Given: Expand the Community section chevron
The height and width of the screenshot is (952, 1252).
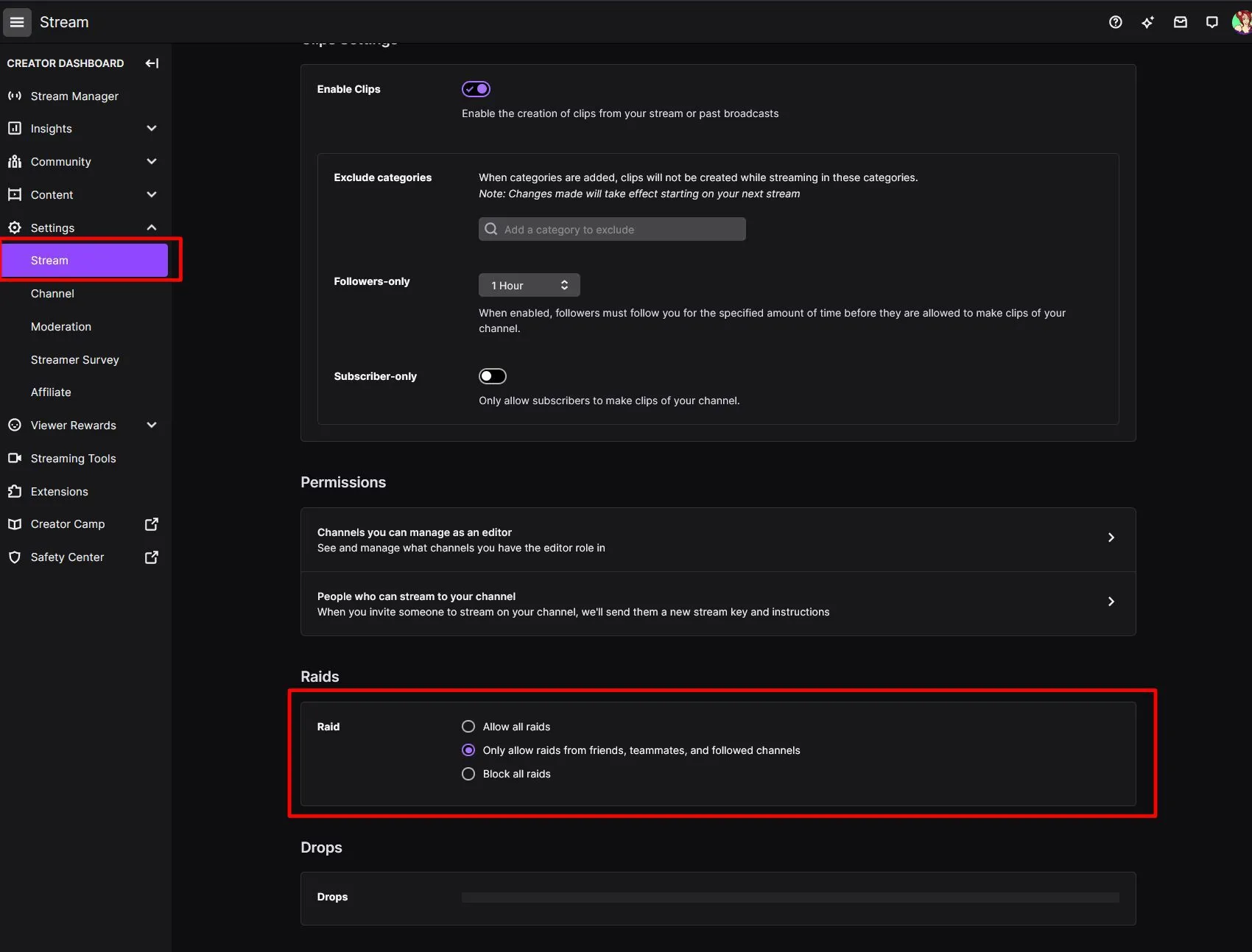Looking at the screenshot, I should (152, 161).
